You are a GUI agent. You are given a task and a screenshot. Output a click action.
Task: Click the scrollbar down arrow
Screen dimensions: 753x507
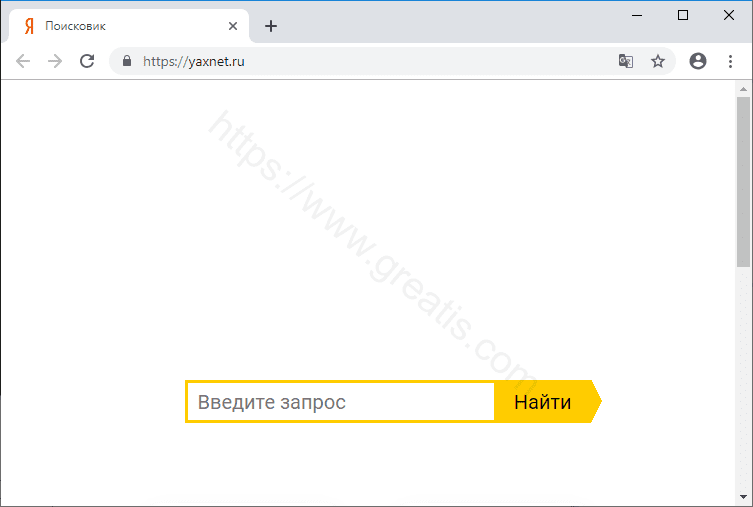click(x=743, y=497)
